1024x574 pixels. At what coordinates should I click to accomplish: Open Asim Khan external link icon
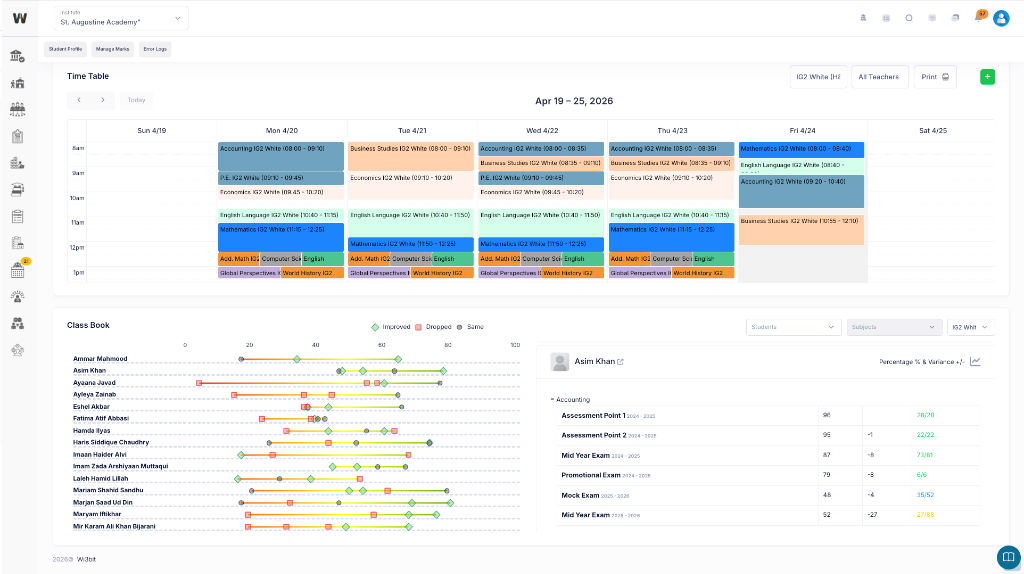pos(620,362)
